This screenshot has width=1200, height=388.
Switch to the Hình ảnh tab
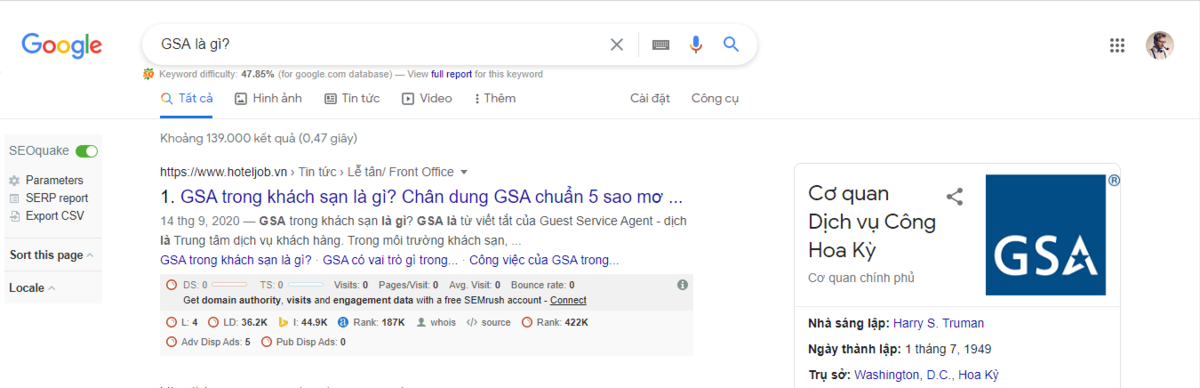tap(268, 98)
